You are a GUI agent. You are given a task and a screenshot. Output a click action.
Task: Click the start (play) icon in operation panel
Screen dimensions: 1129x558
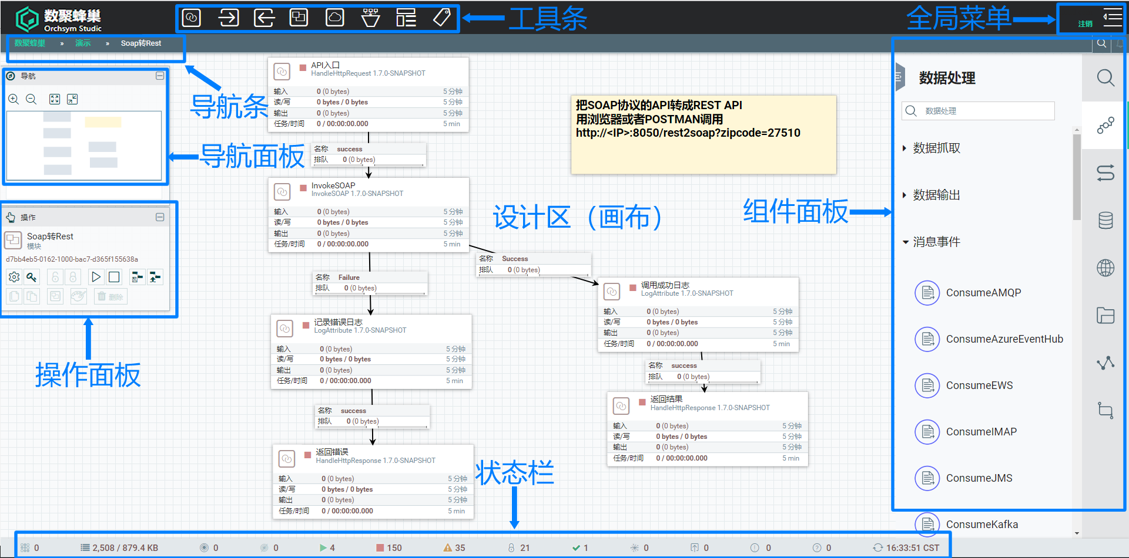click(96, 277)
